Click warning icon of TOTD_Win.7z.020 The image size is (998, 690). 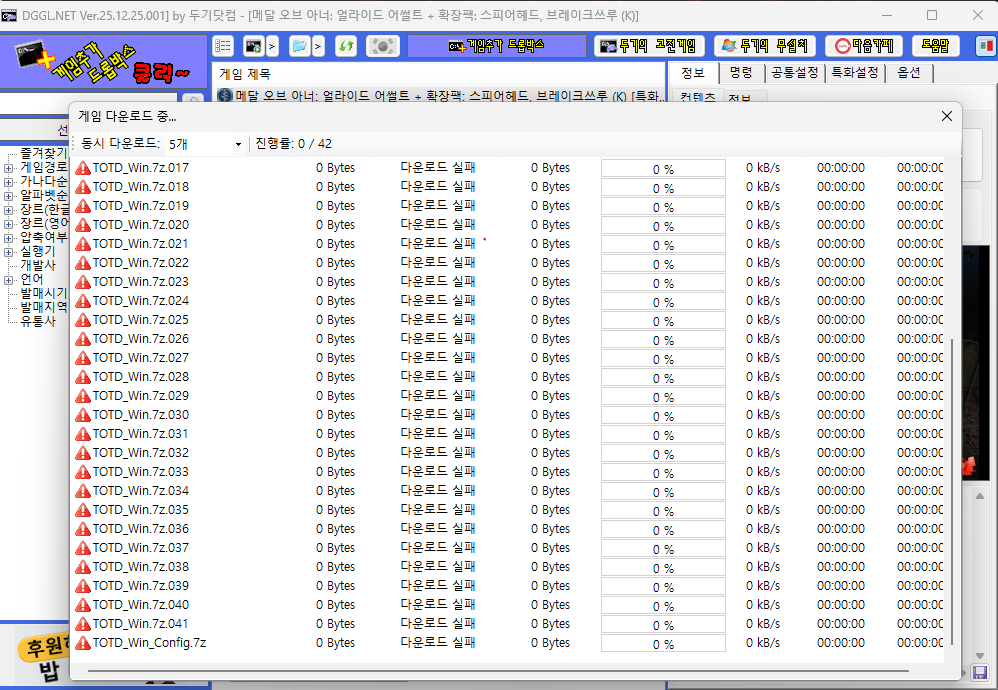[83, 225]
